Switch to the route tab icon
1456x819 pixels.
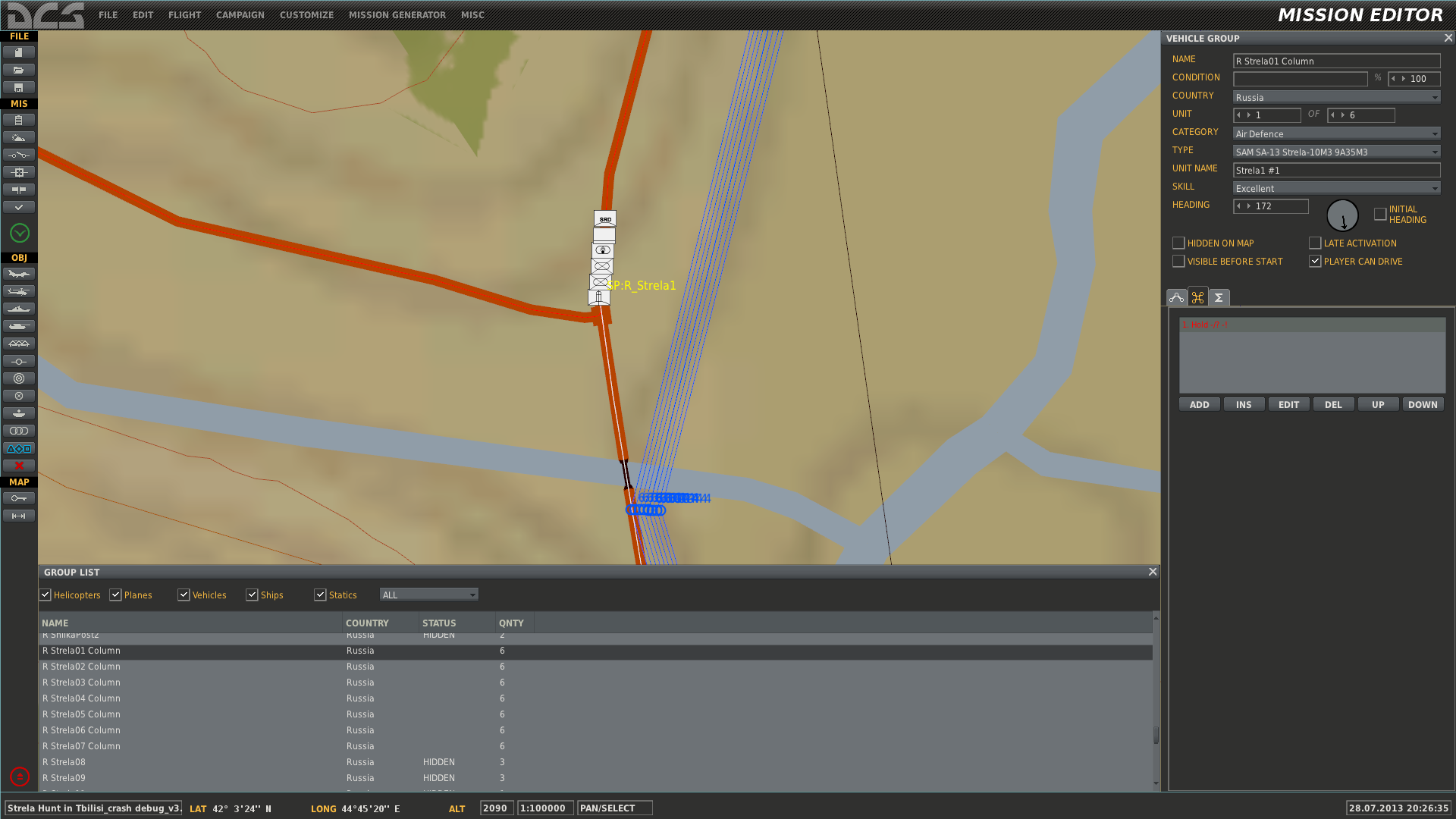click(1176, 297)
